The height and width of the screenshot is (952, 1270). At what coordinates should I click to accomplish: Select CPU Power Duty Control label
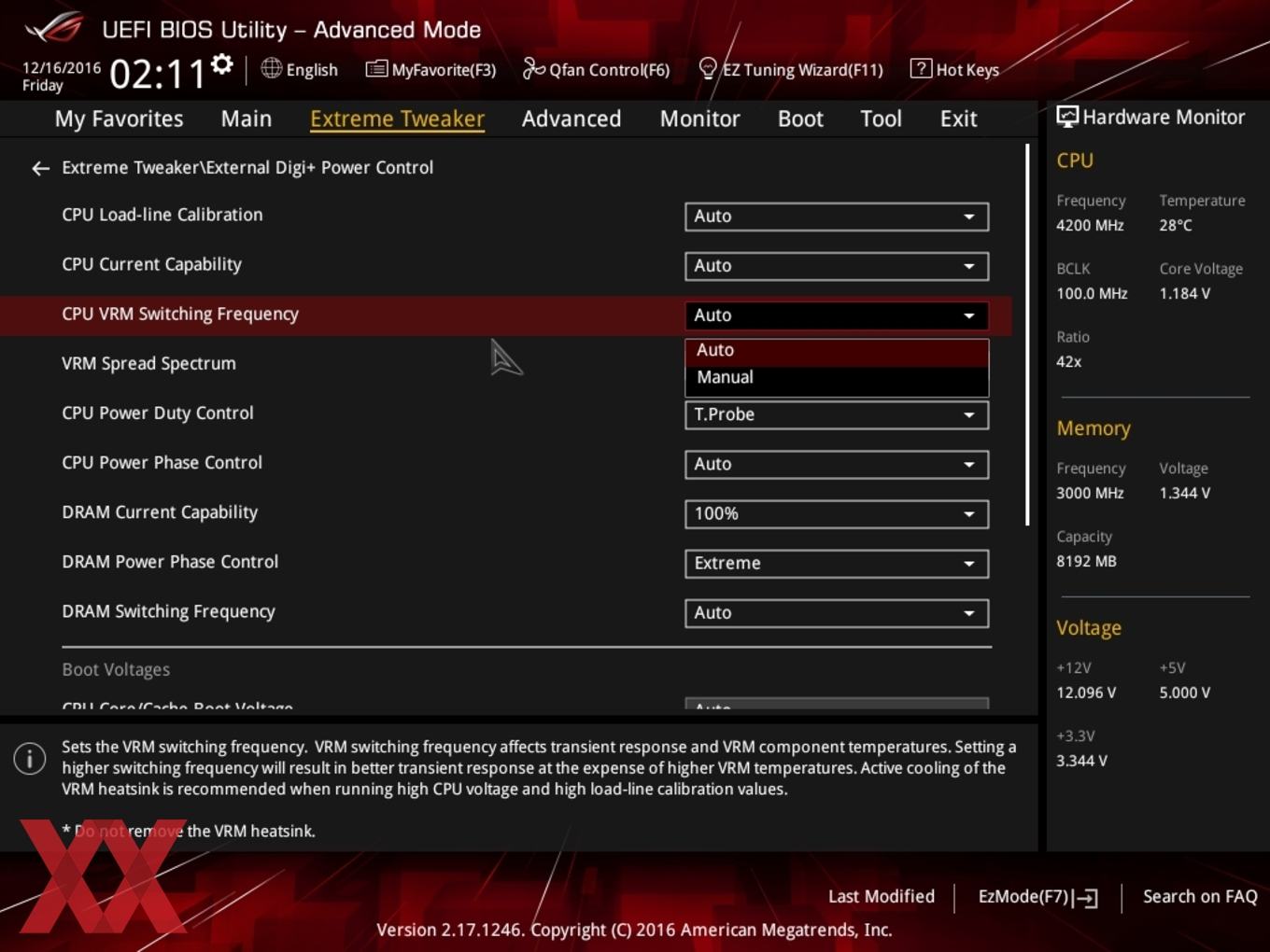pyautogui.click(x=158, y=413)
